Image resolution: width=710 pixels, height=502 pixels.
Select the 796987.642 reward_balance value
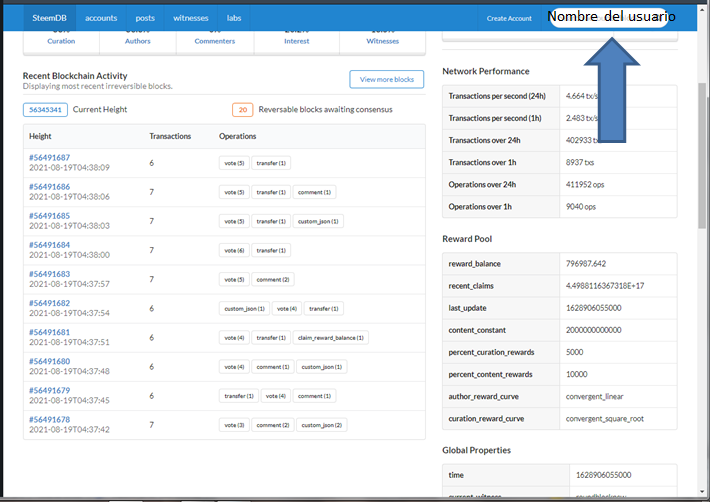click(x=586, y=263)
